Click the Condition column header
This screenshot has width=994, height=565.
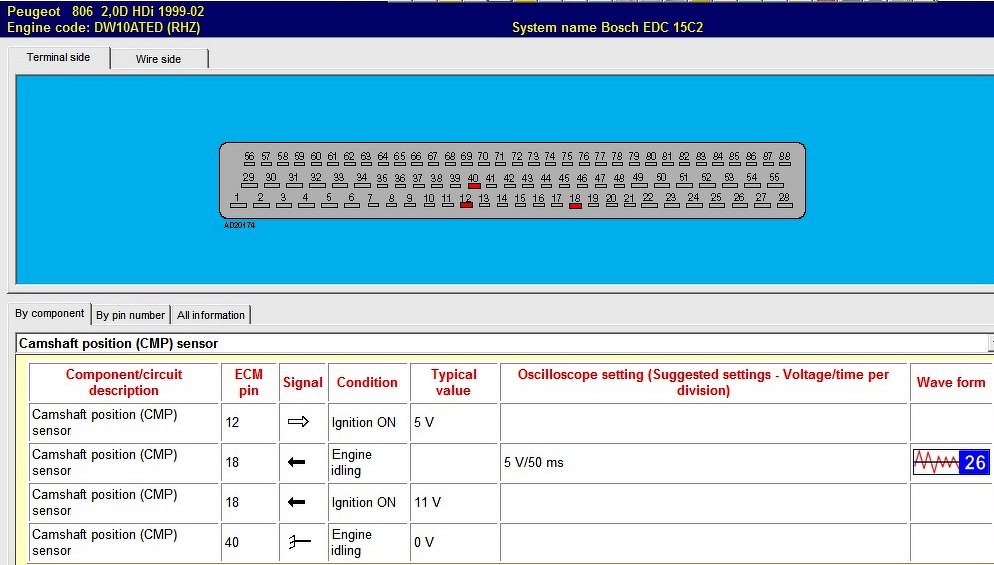click(x=367, y=382)
